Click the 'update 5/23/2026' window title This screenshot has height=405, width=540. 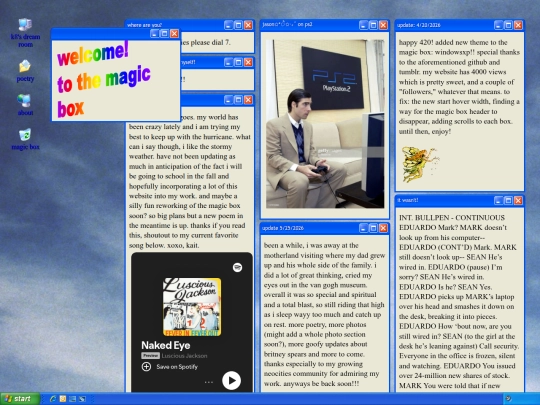pyautogui.click(x=283, y=228)
